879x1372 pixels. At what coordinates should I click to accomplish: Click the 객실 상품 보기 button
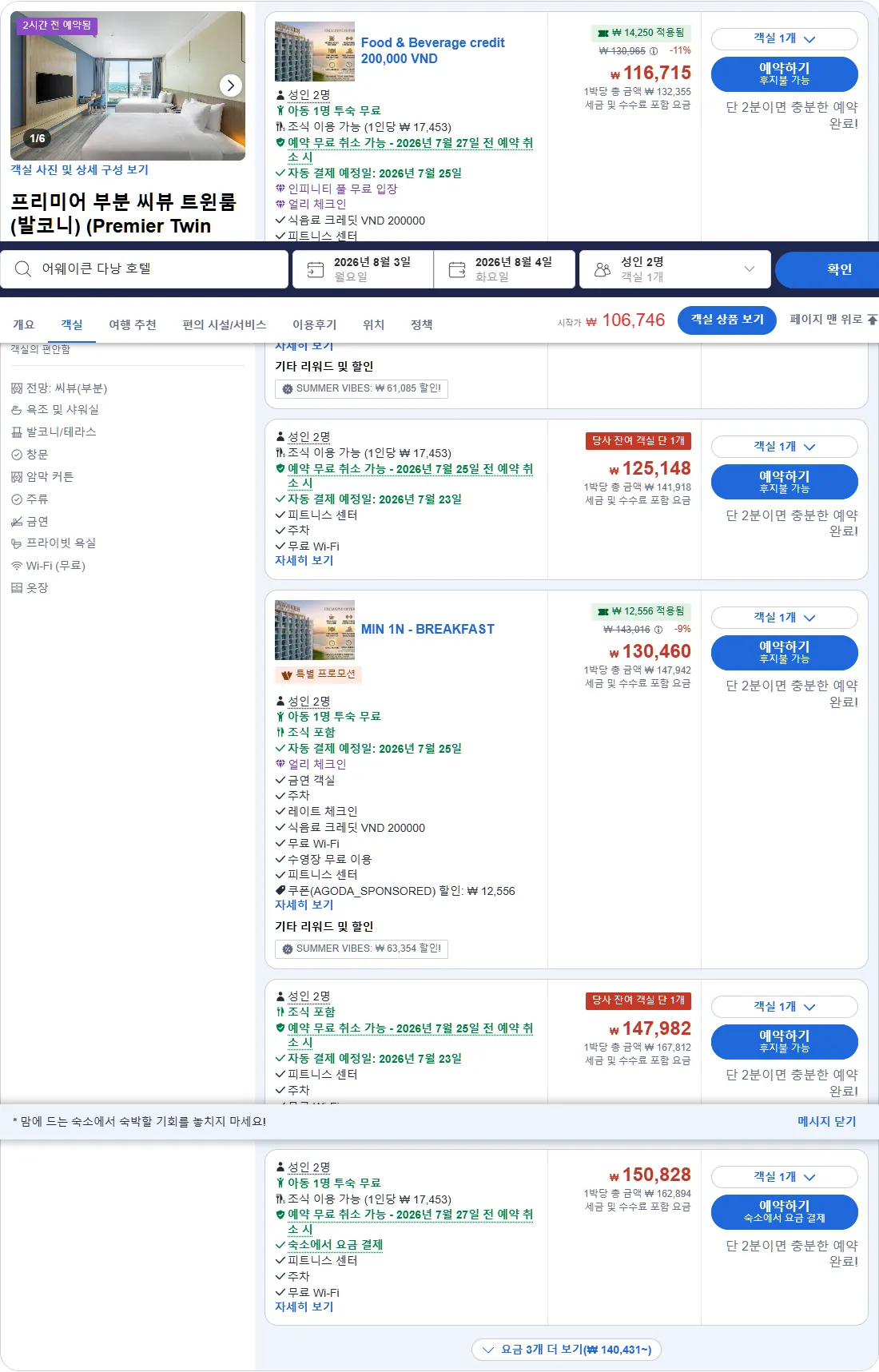coord(727,320)
